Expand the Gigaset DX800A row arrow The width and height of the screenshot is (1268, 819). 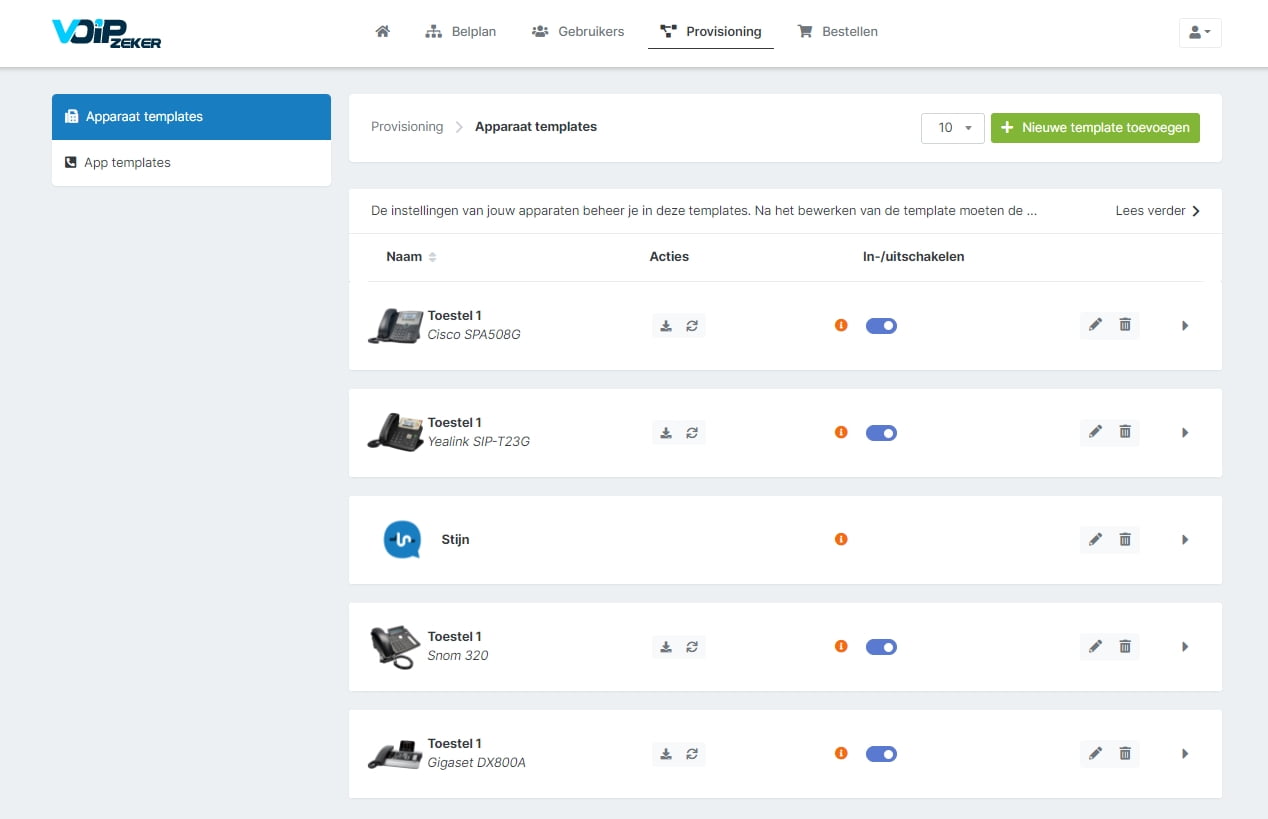coord(1185,754)
